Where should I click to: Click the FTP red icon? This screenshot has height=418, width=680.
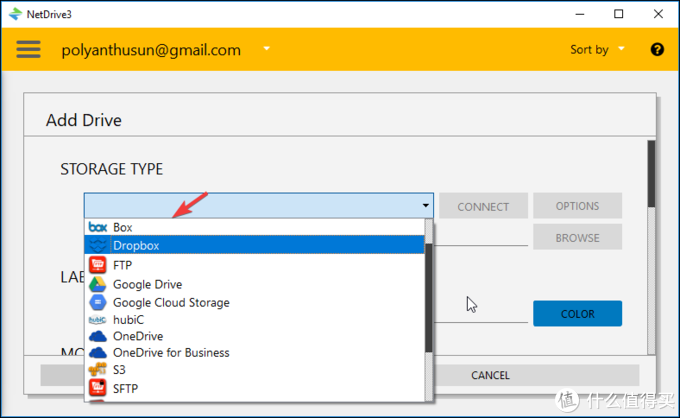[98, 265]
